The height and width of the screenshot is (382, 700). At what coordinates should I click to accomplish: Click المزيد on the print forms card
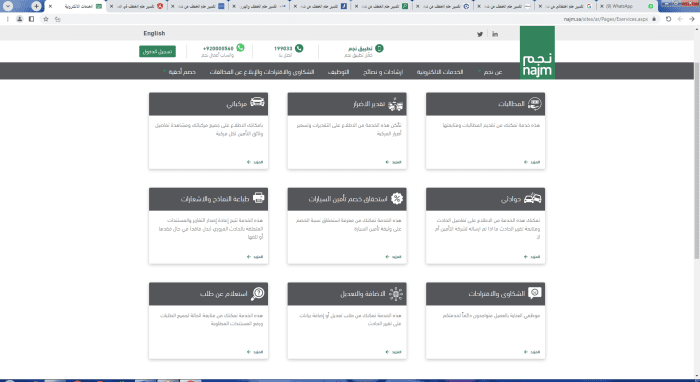[x=255, y=257]
